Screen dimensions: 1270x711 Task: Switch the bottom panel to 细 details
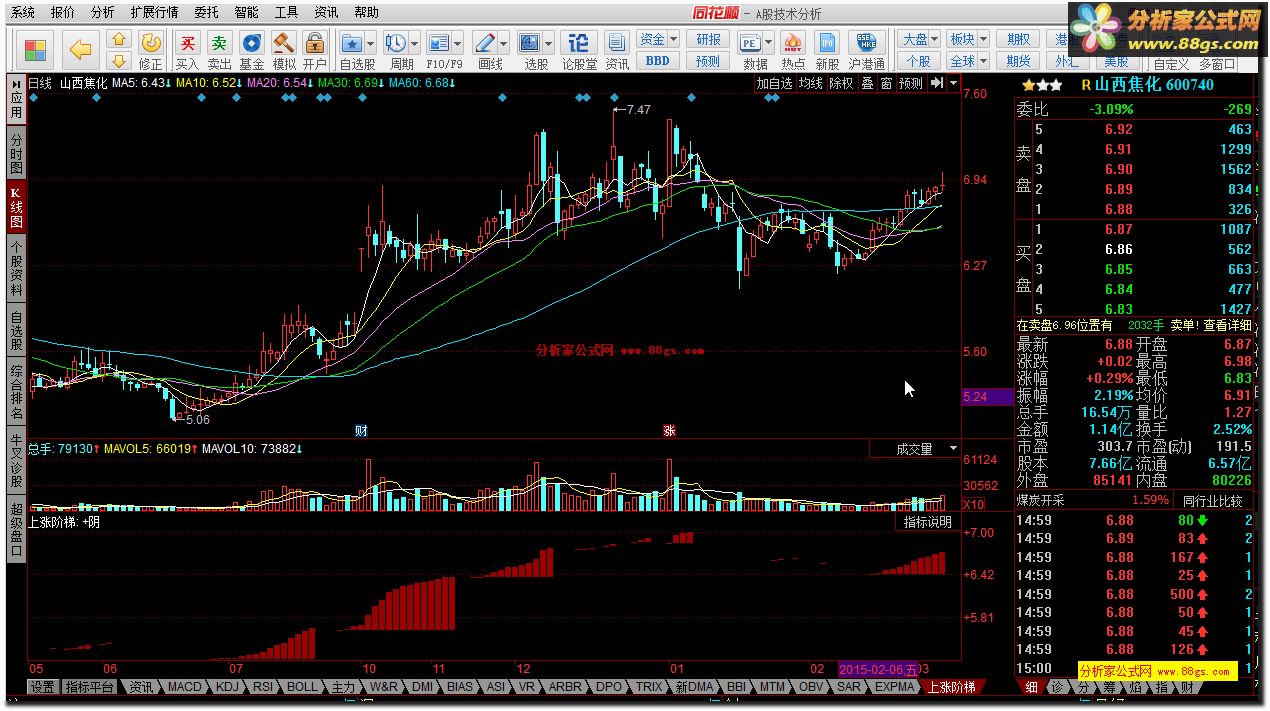coord(1032,687)
